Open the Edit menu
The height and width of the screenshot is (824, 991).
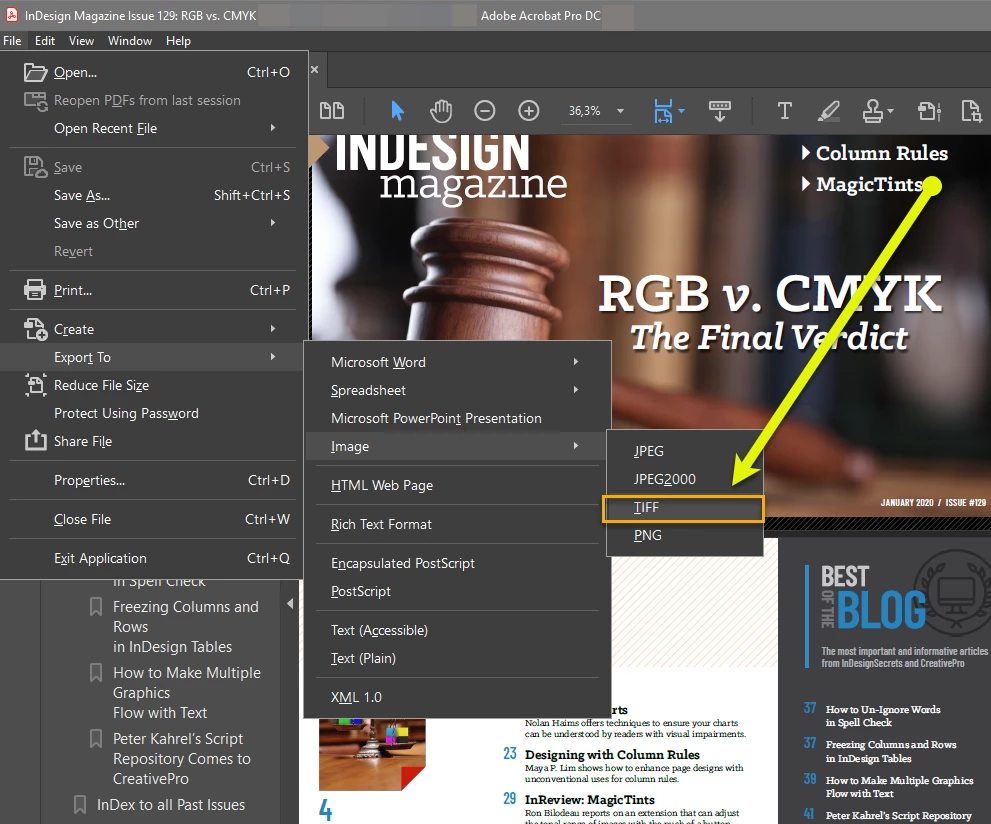point(45,40)
